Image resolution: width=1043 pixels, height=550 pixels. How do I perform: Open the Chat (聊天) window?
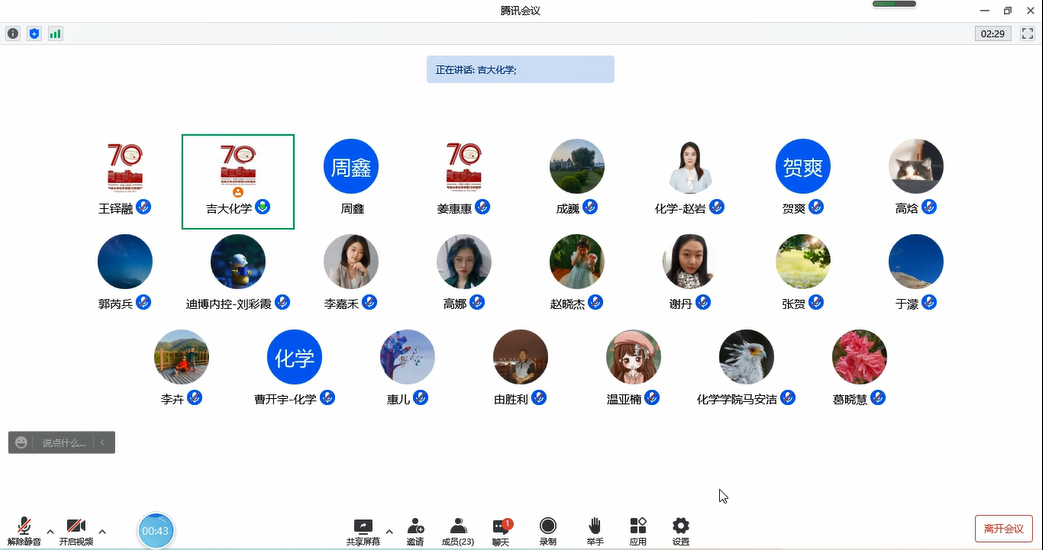coord(501,531)
